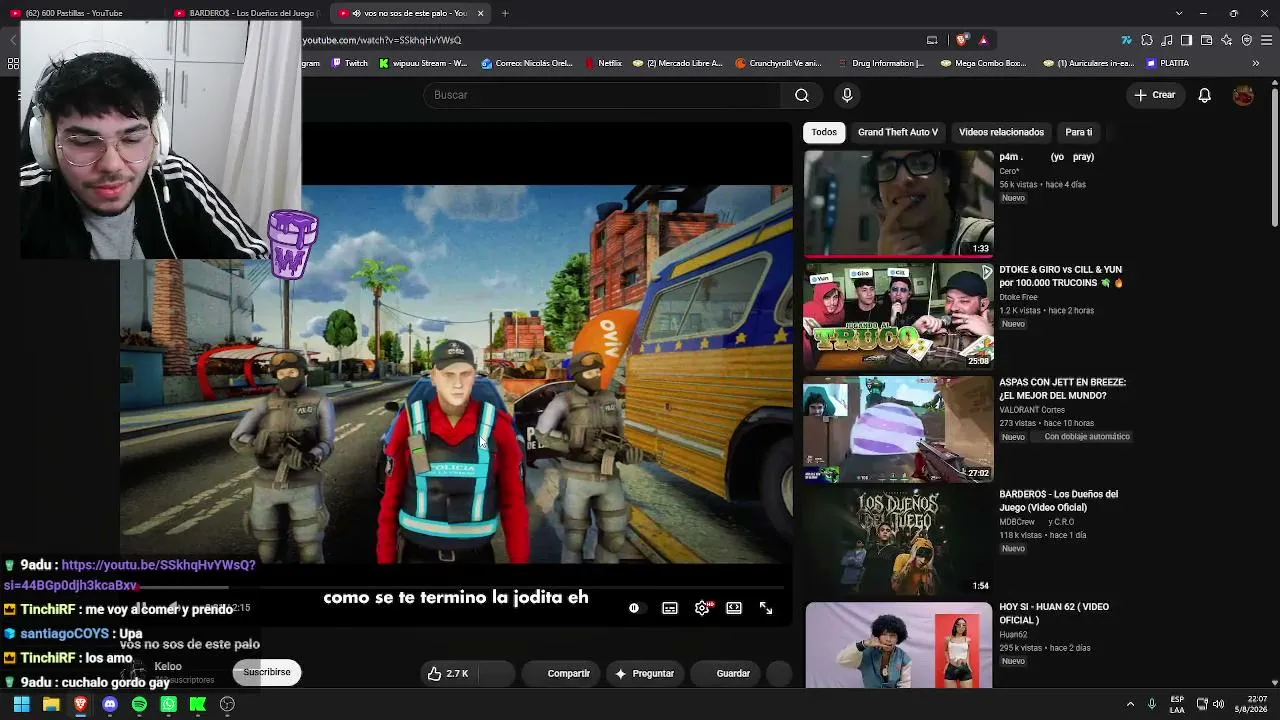Viewport: 1280px width, 720px height.
Task: Click the Windows Start button
Action: [21, 704]
